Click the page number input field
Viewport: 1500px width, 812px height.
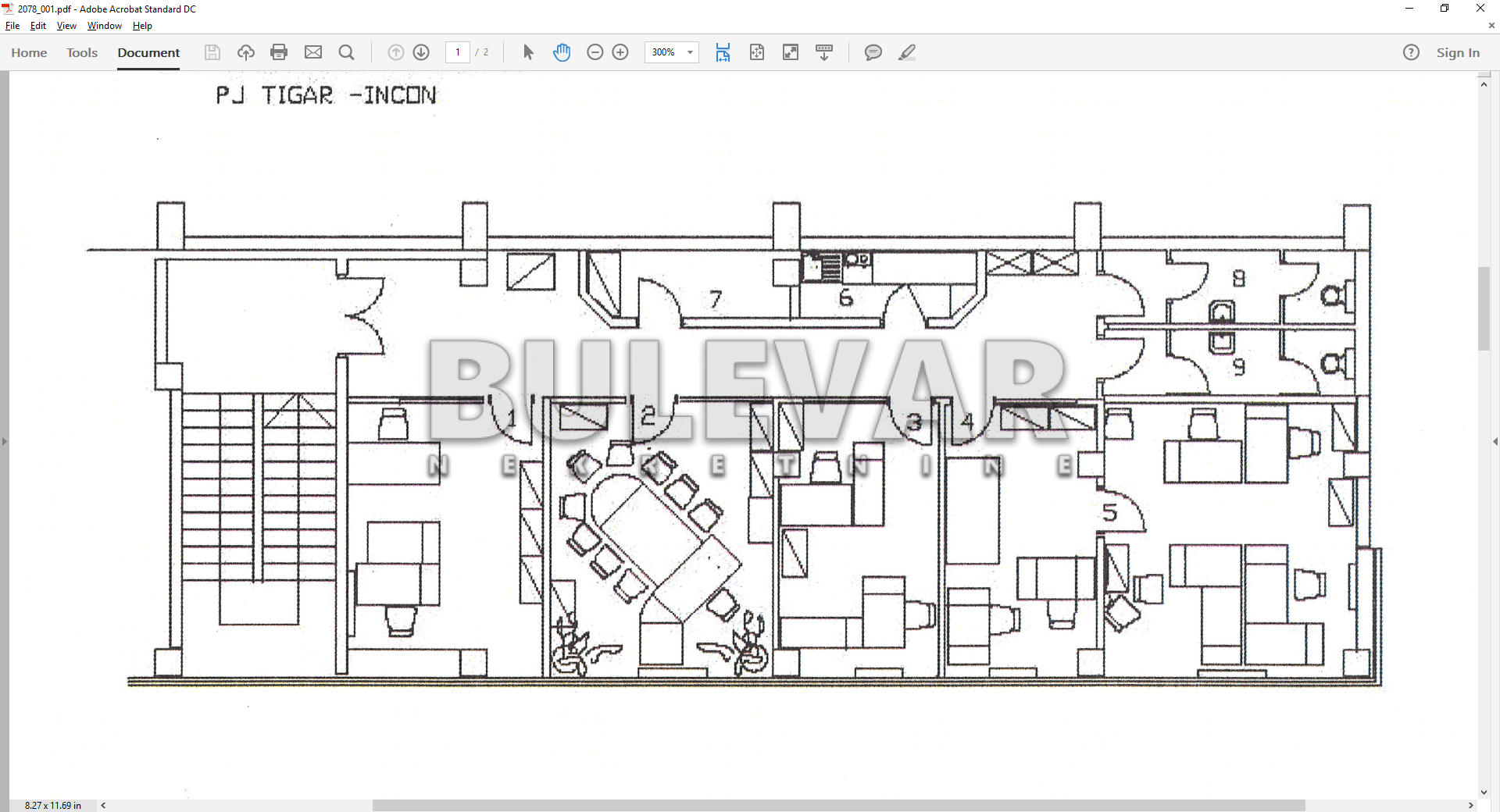tap(458, 52)
